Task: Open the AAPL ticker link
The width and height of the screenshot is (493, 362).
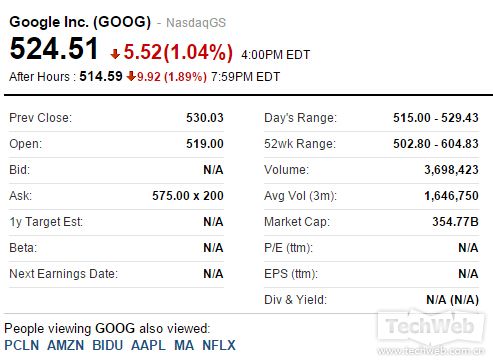Action: (148, 345)
